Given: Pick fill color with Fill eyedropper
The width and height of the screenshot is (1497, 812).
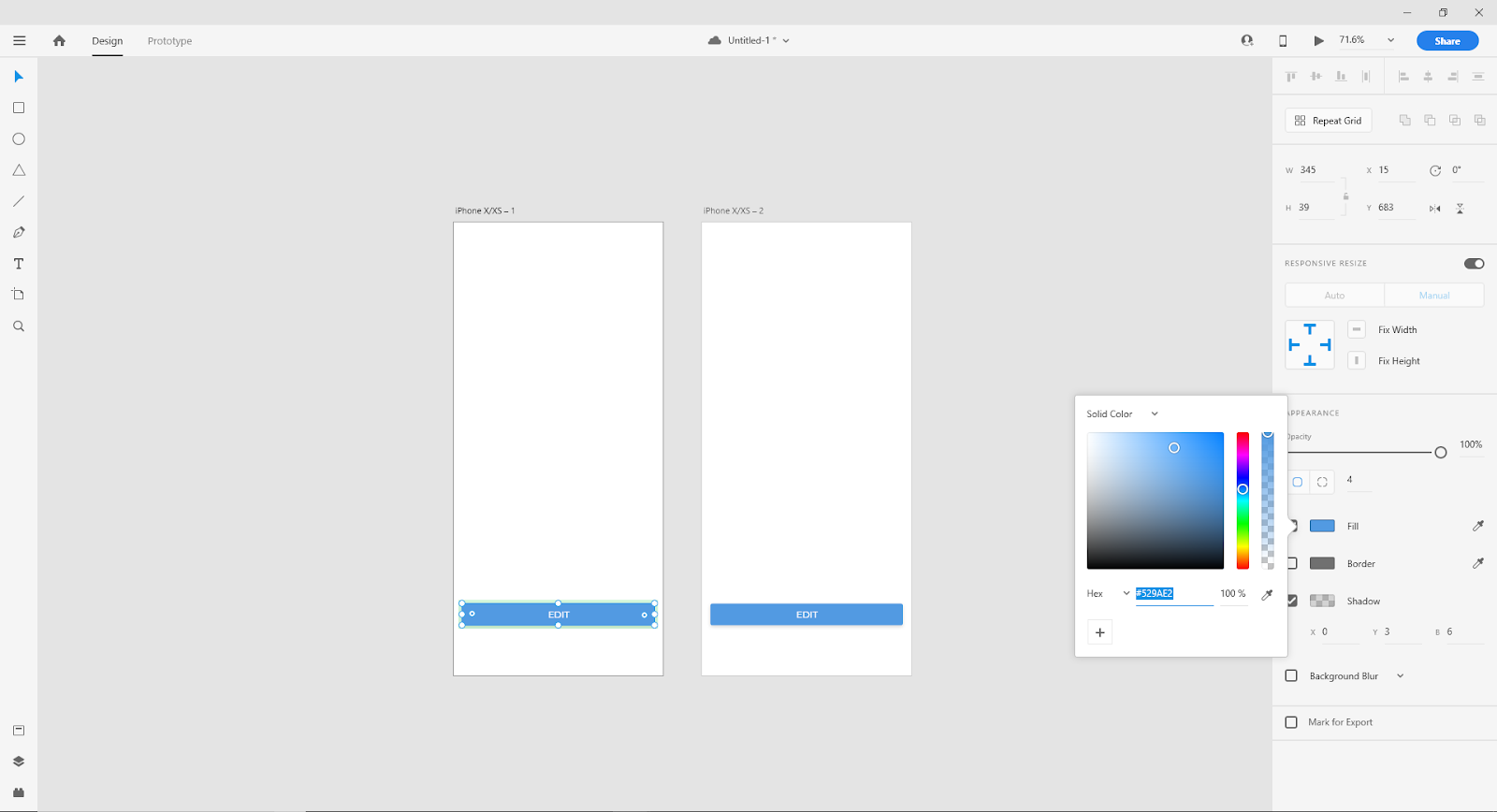Looking at the screenshot, I should pyautogui.click(x=1478, y=526).
